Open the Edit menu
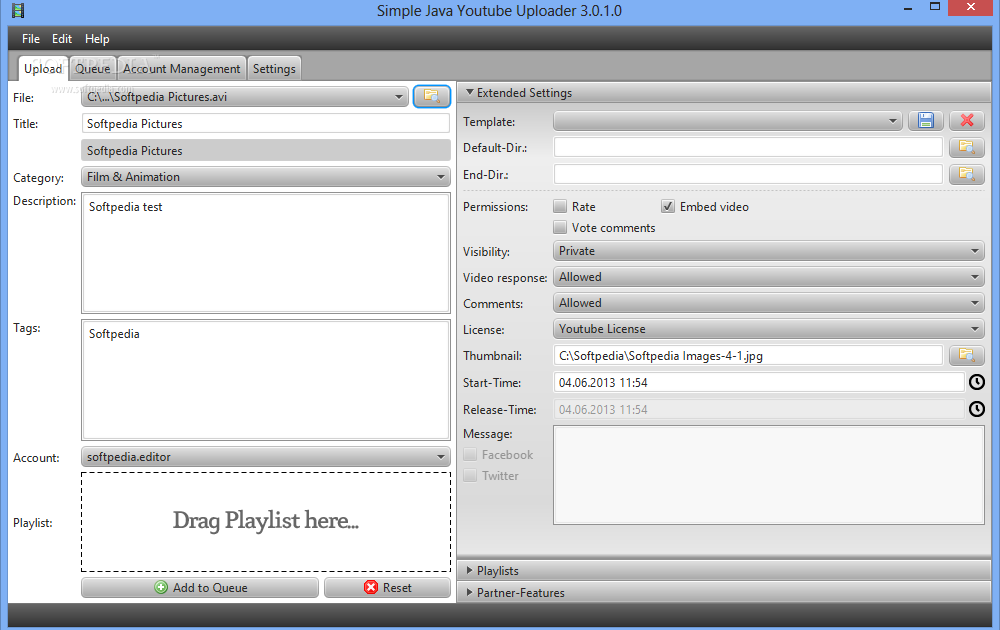This screenshot has width=1000, height=630. point(62,38)
